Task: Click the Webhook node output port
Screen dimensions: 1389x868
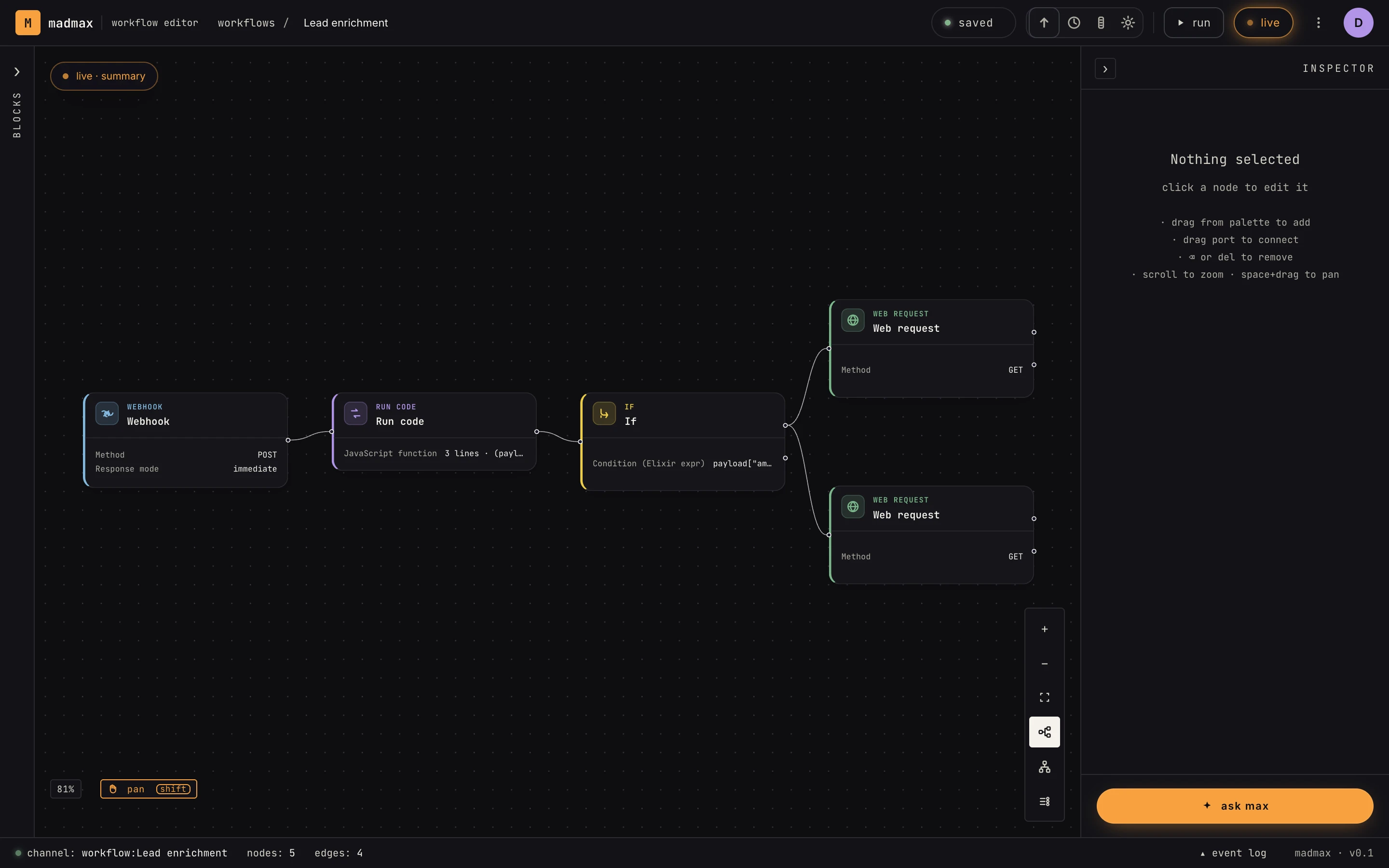Action: pos(288,440)
